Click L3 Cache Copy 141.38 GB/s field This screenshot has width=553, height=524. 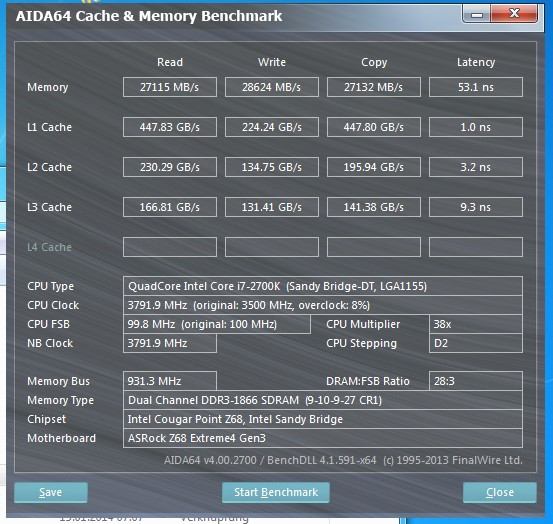pos(374,207)
